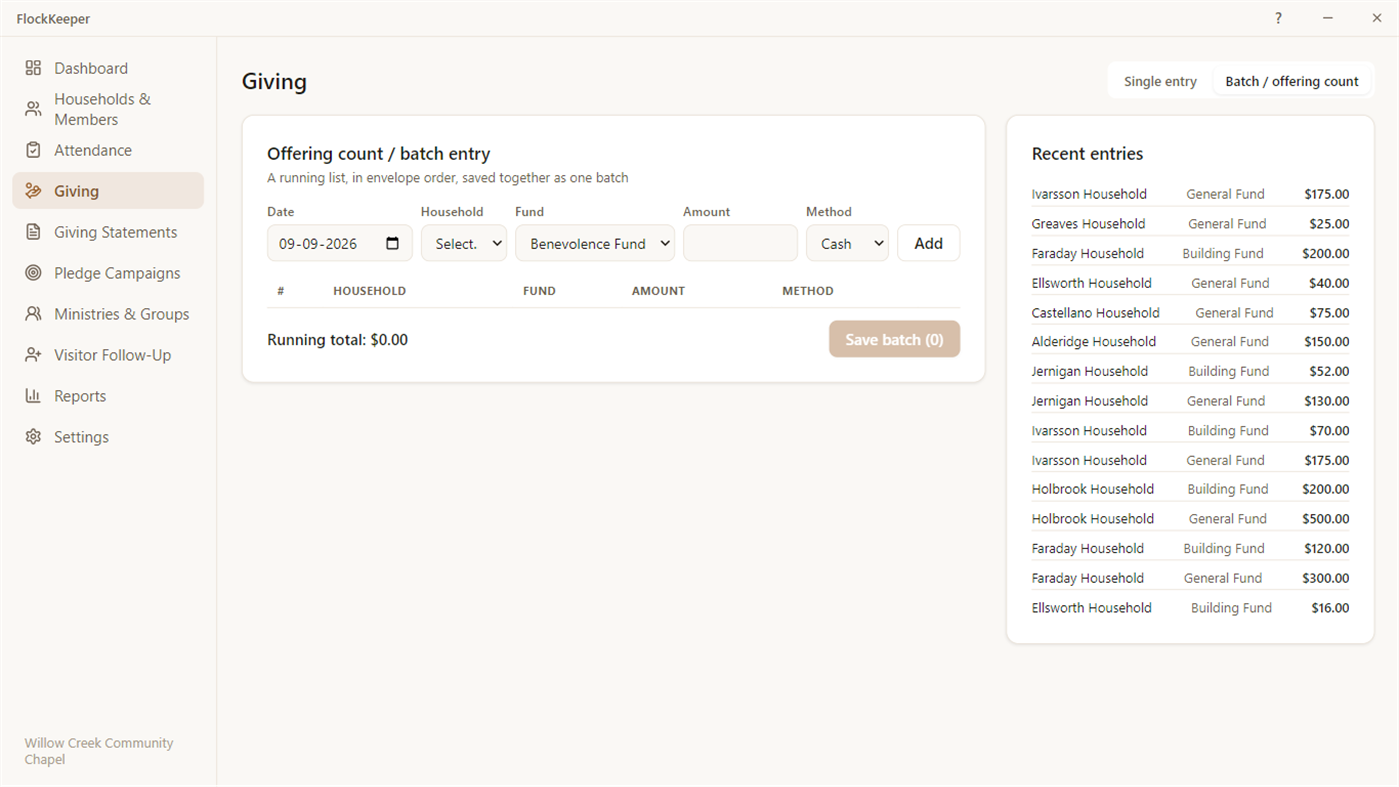Click the Households & Members people icon

[x=33, y=109]
